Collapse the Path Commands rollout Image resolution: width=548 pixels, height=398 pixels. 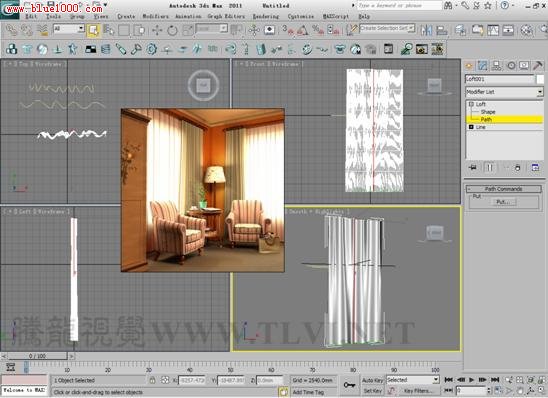point(504,189)
